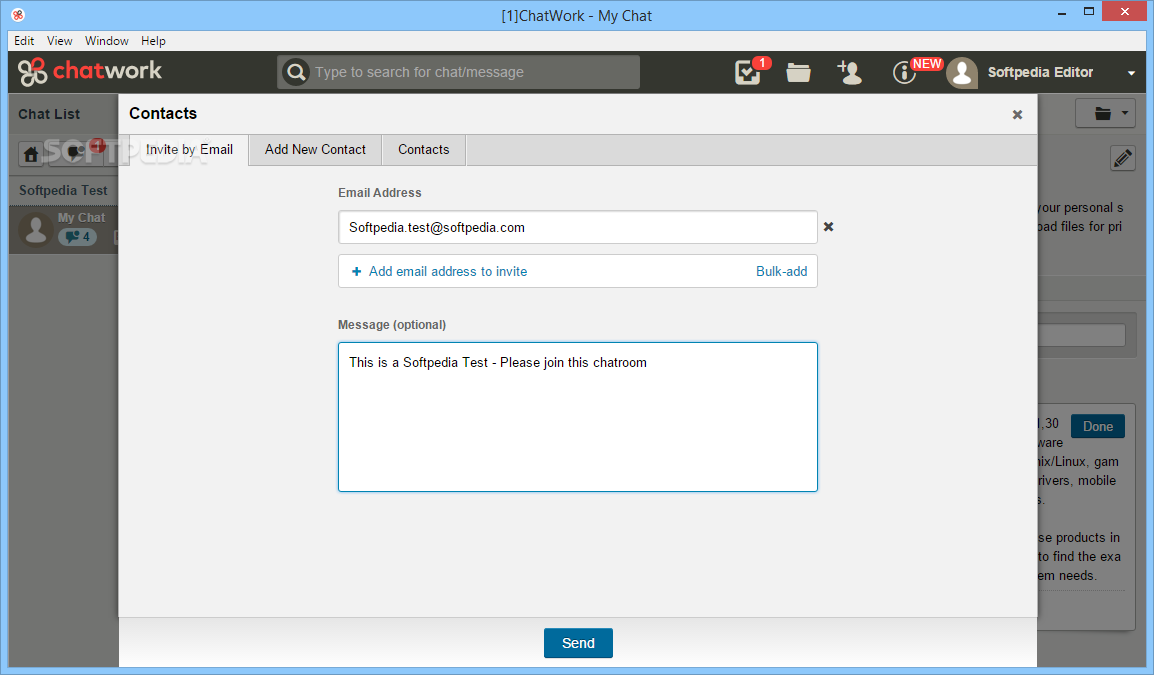Open the View menu
Image resolution: width=1154 pixels, height=675 pixels.
point(60,41)
